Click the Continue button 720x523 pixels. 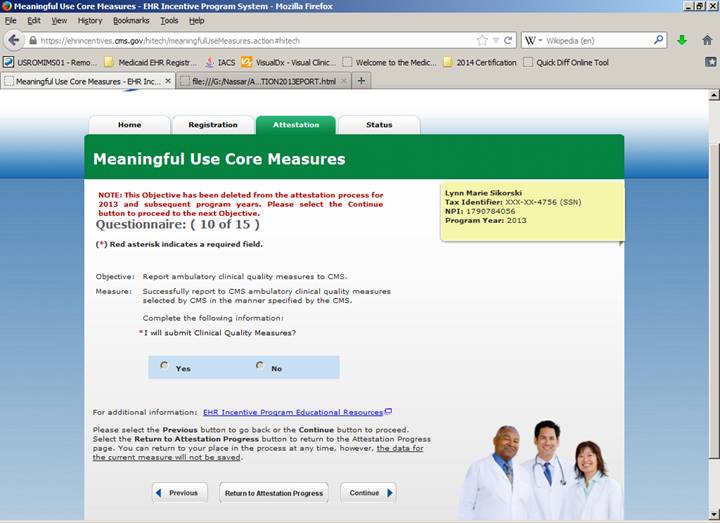[368, 493]
